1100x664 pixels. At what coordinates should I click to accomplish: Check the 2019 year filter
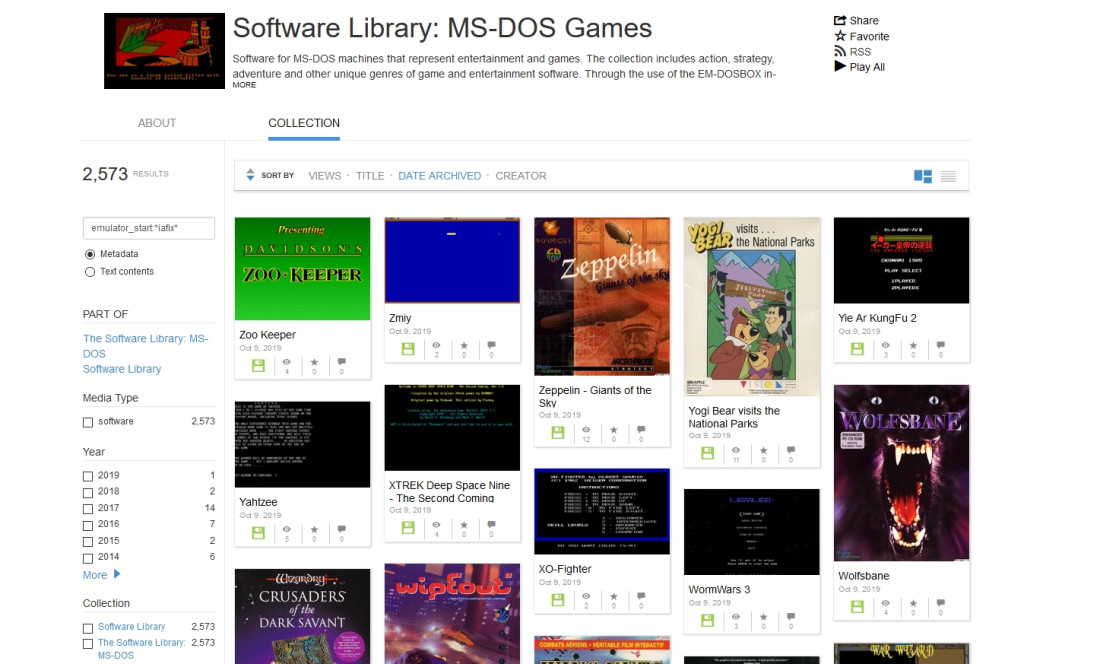[88, 476]
